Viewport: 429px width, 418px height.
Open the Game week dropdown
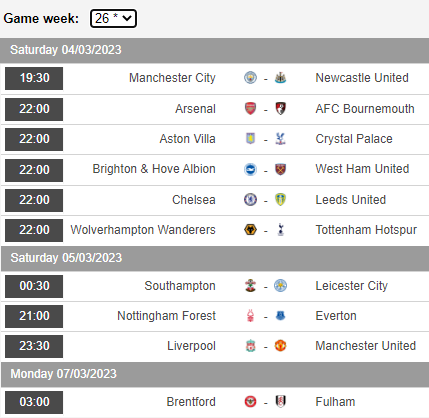pyautogui.click(x=113, y=18)
